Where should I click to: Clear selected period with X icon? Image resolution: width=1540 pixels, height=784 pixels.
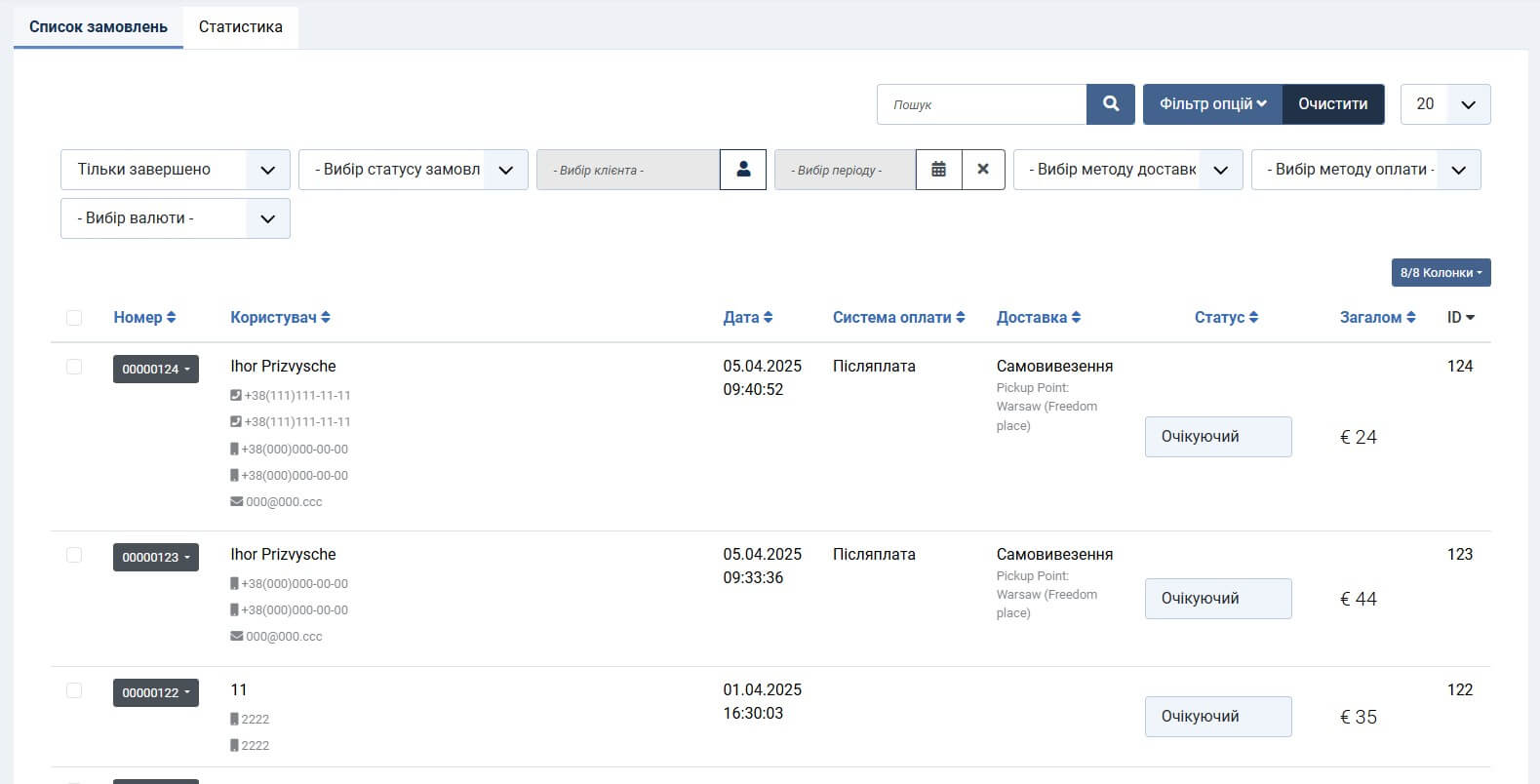[x=983, y=170]
